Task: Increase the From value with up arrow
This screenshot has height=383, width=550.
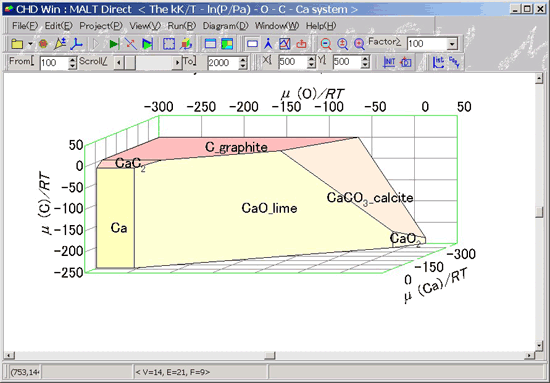Action: [72, 60]
